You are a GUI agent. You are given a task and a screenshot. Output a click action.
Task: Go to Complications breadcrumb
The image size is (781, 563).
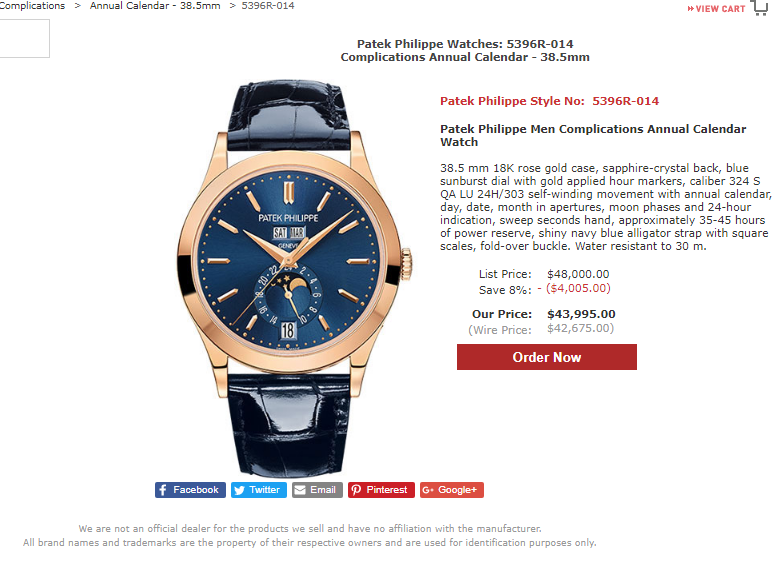click(x=32, y=5)
